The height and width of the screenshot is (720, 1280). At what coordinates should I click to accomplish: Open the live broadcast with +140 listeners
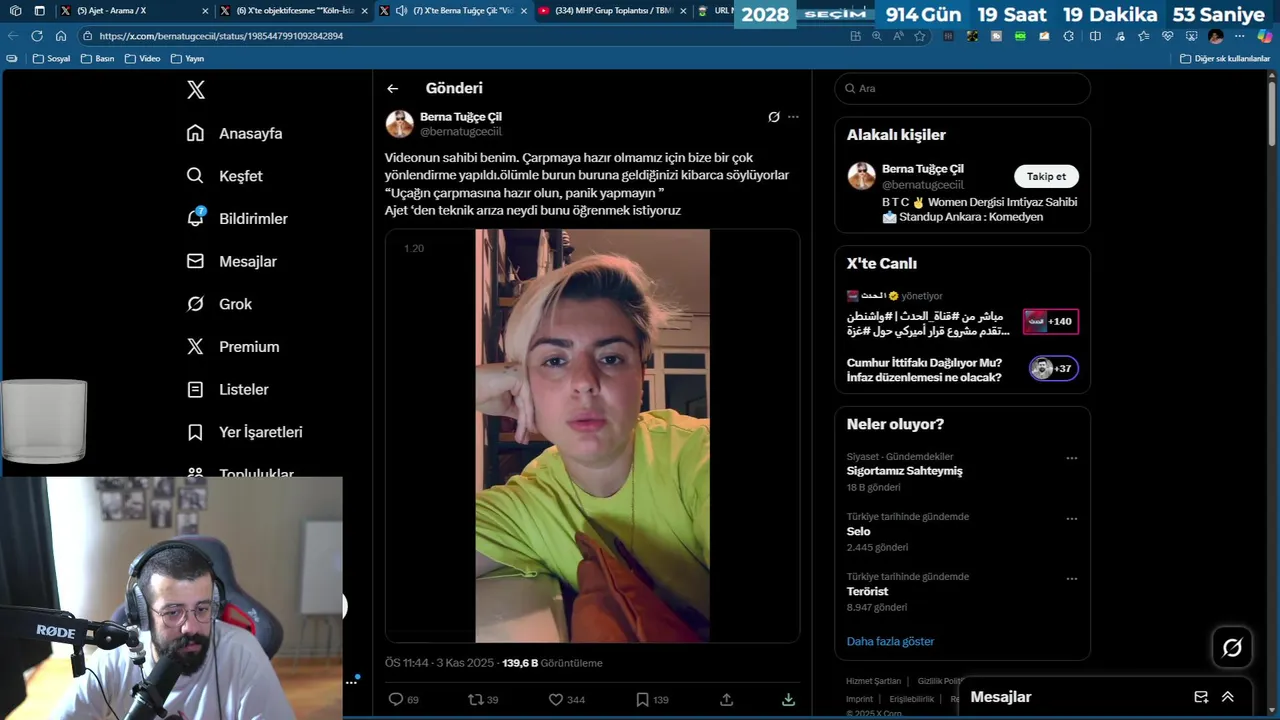coord(1050,321)
